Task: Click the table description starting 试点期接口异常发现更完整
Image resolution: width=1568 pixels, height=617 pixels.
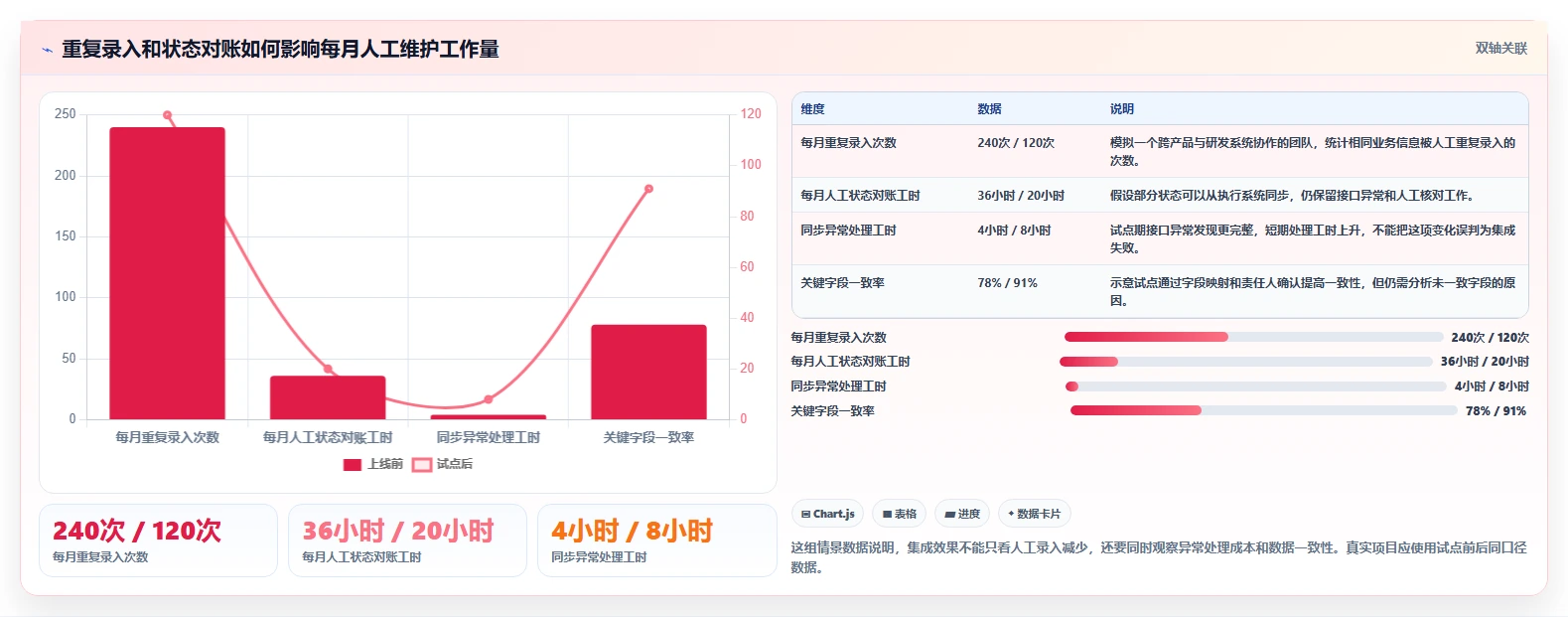Action: click(x=1313, y=239)
